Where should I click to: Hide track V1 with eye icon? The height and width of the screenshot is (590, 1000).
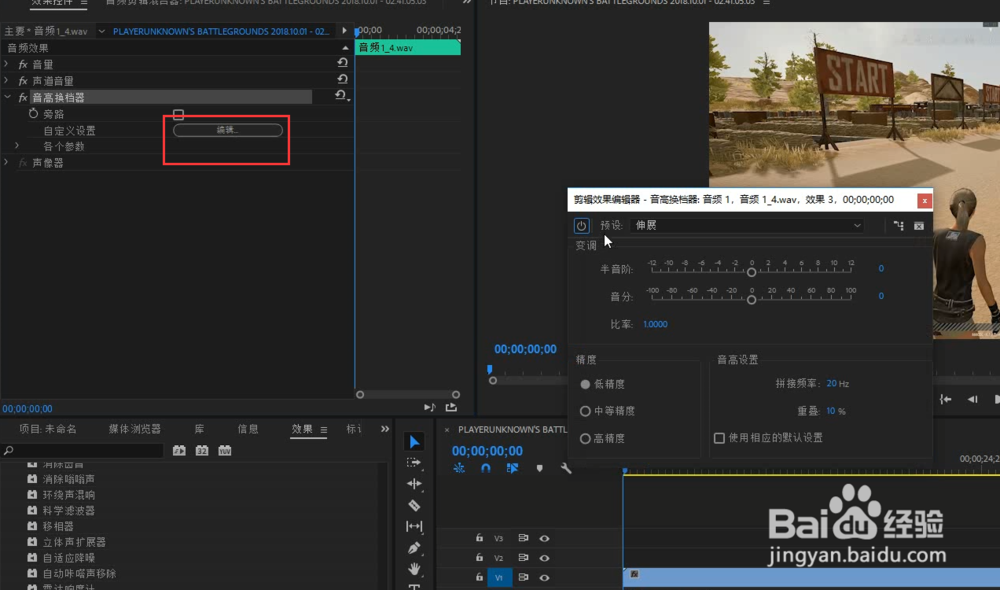click(544, 578)
